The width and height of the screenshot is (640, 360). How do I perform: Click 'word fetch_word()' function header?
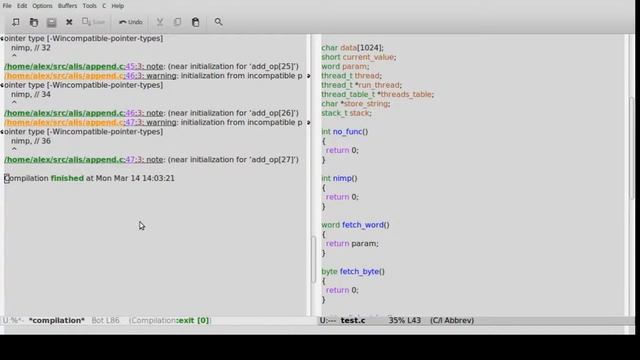355,225
